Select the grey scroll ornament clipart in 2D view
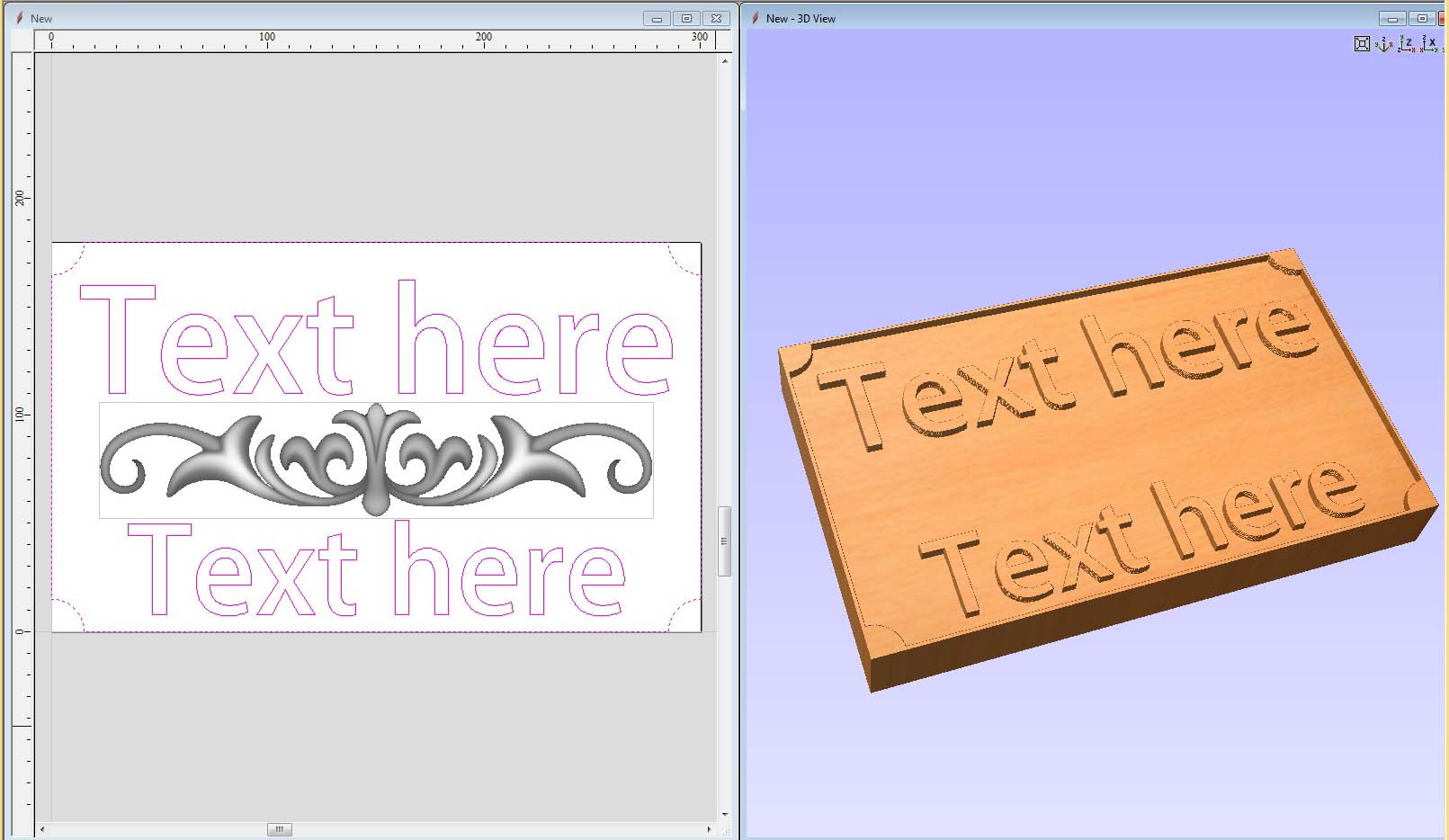 click(376, 460)
